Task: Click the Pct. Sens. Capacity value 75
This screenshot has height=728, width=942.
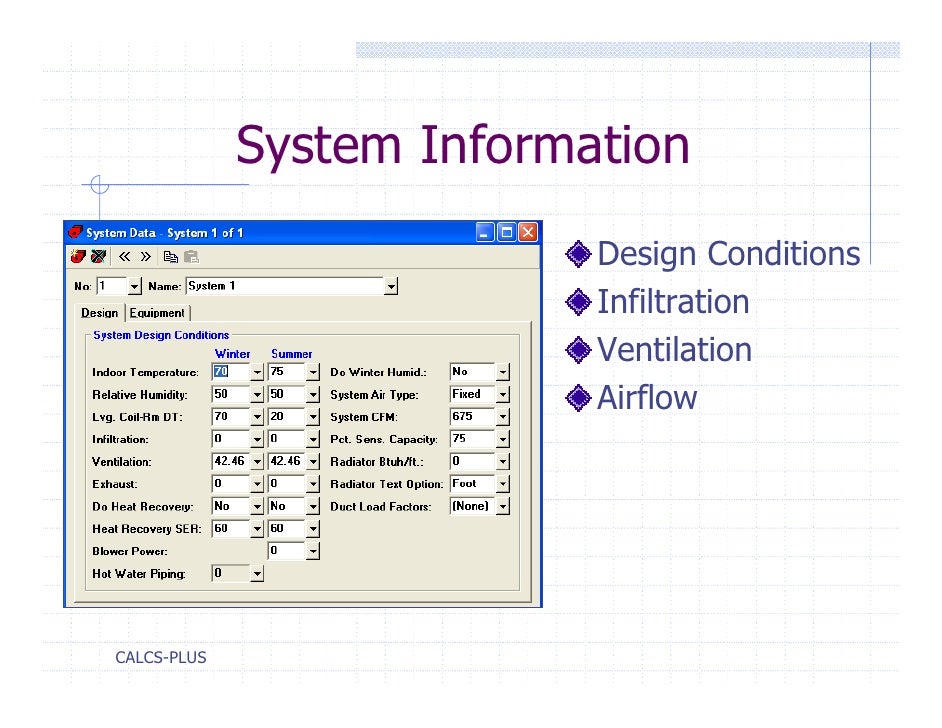Action: (473, 439)
